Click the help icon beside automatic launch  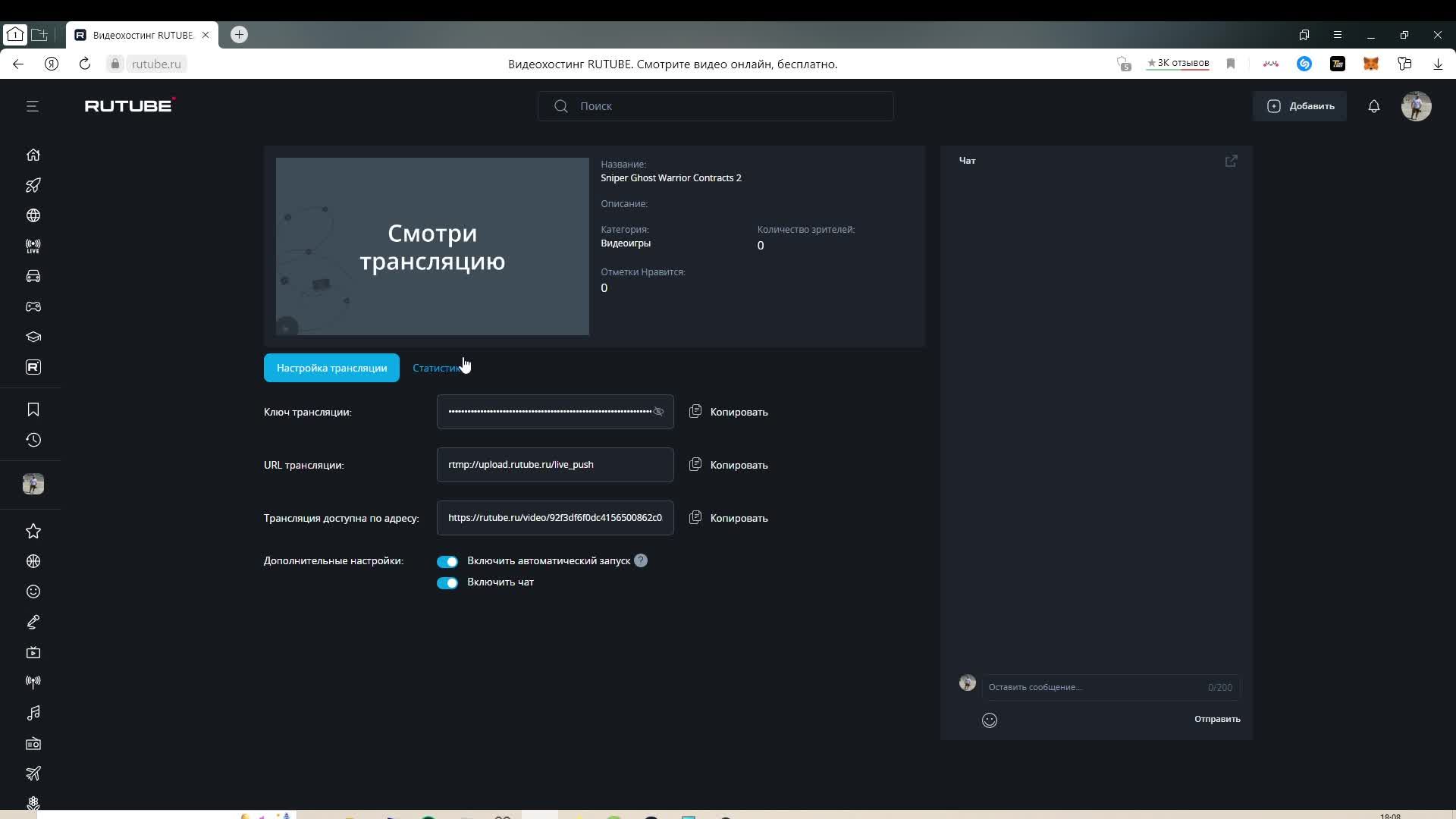click(x=641, y=560)
